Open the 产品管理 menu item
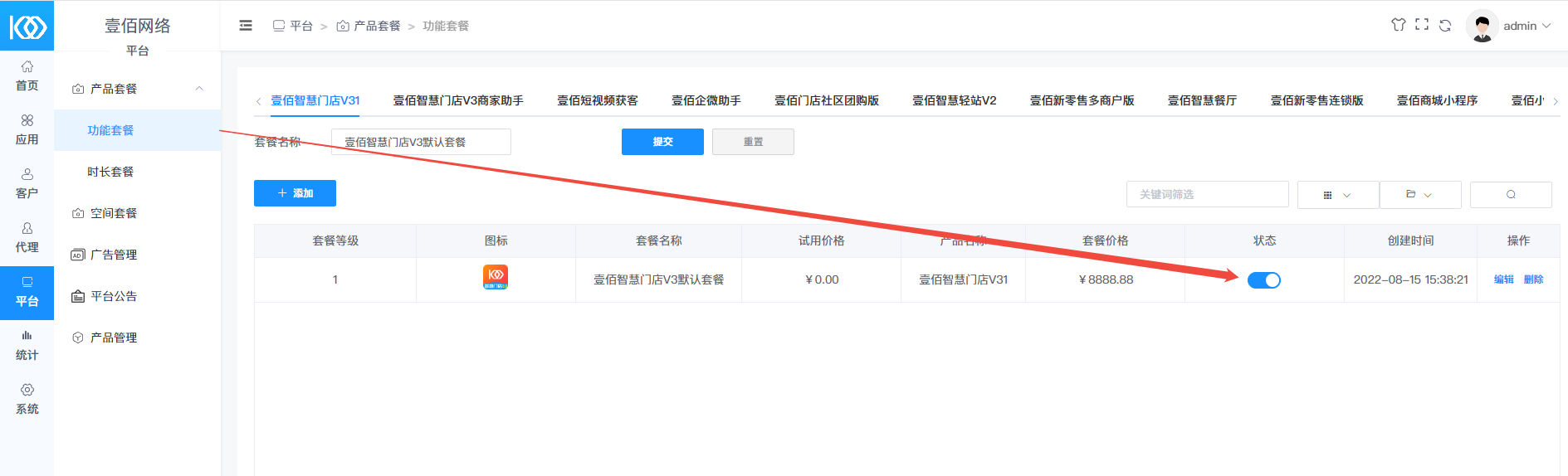The image size is (1568, 476). pyautogui.click(x=137, y=338)
